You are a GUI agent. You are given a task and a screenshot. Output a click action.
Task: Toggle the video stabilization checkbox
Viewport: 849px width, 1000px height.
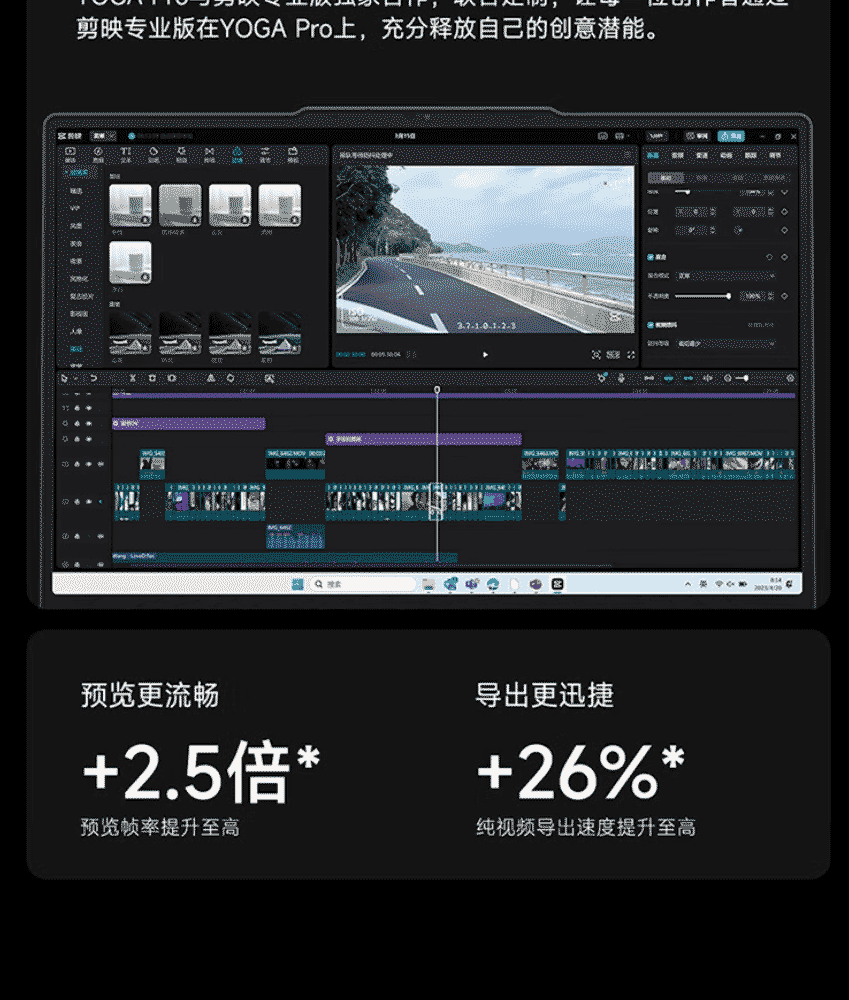[651, 325]
